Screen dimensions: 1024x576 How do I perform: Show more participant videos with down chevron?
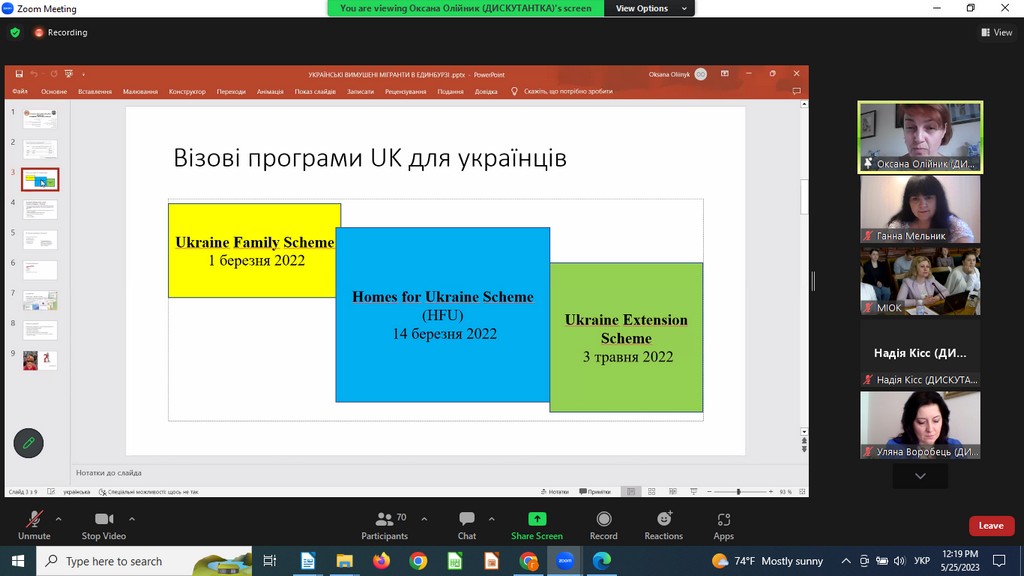coord(920,477)
